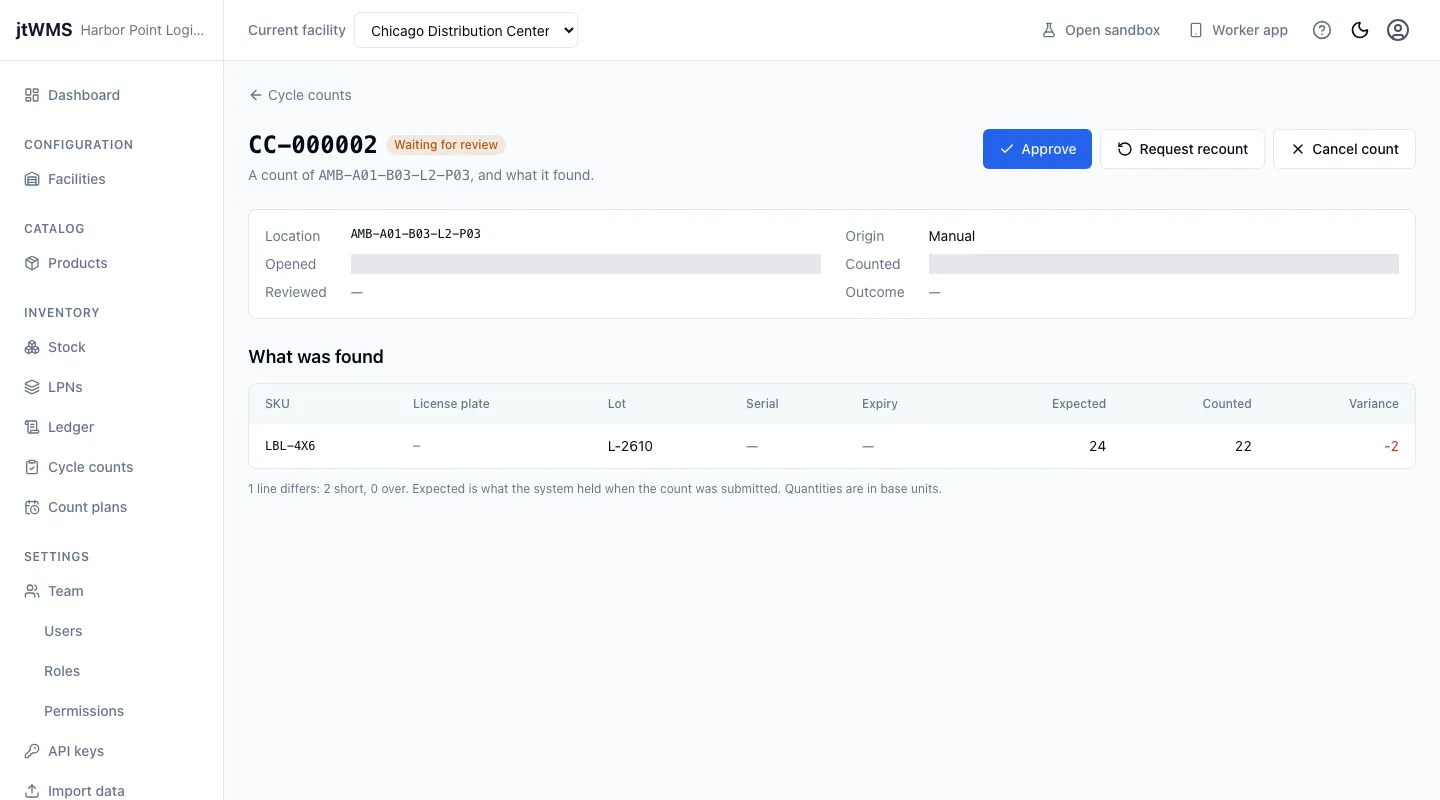Click the Team people icon
The height and width of the screenshot is (800, 1440).
(x=32, y=591)
